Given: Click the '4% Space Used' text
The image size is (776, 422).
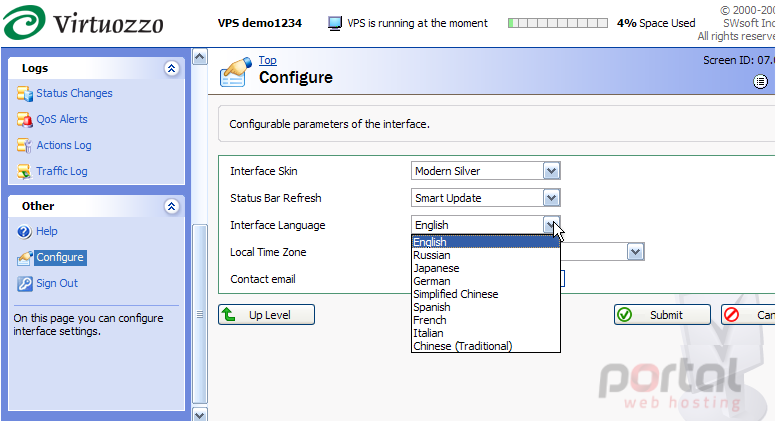Looking at the screenshot, I should tap(656, 23).
